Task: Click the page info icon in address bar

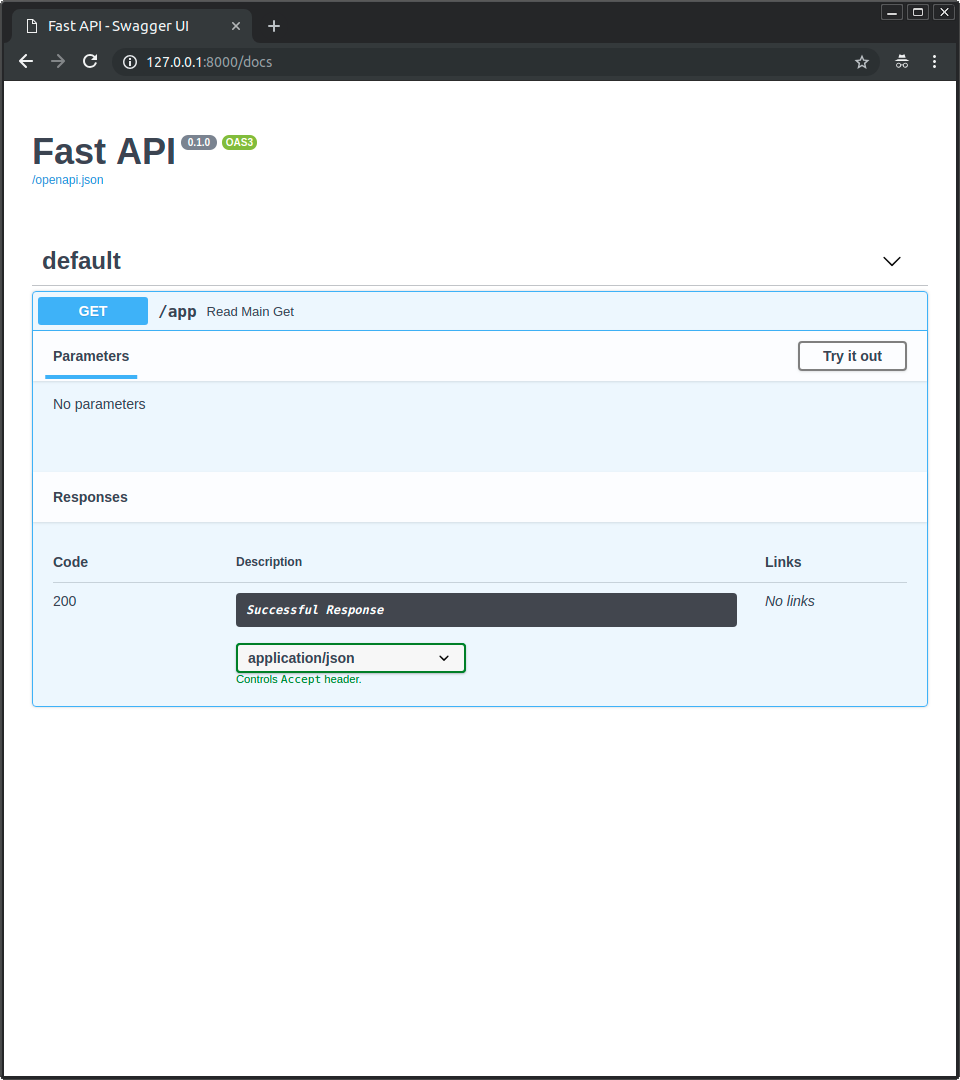Action: (130, 61)
